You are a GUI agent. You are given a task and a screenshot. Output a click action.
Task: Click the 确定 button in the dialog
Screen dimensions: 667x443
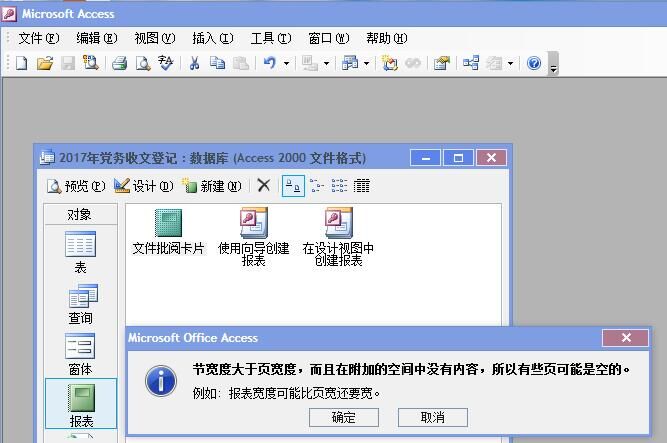pos(344,417)
